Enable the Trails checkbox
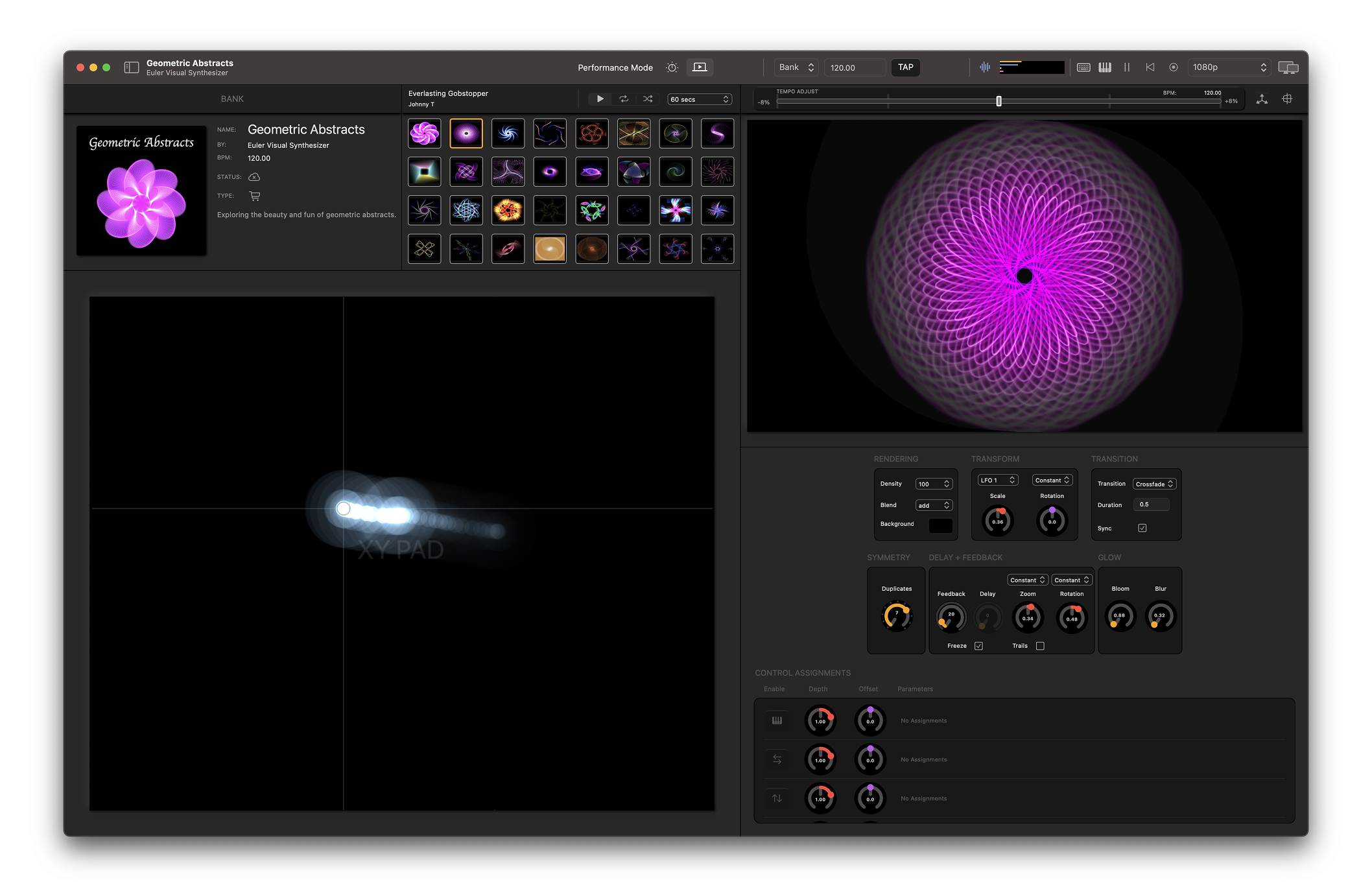Screen dimensions: 1372x889 pos(1040,646)
